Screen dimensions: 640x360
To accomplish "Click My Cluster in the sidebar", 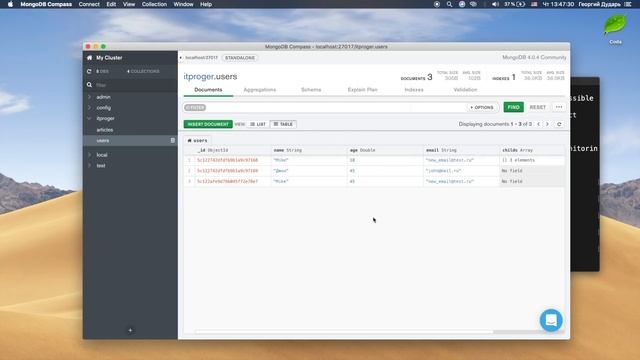I will click(109, 58).
